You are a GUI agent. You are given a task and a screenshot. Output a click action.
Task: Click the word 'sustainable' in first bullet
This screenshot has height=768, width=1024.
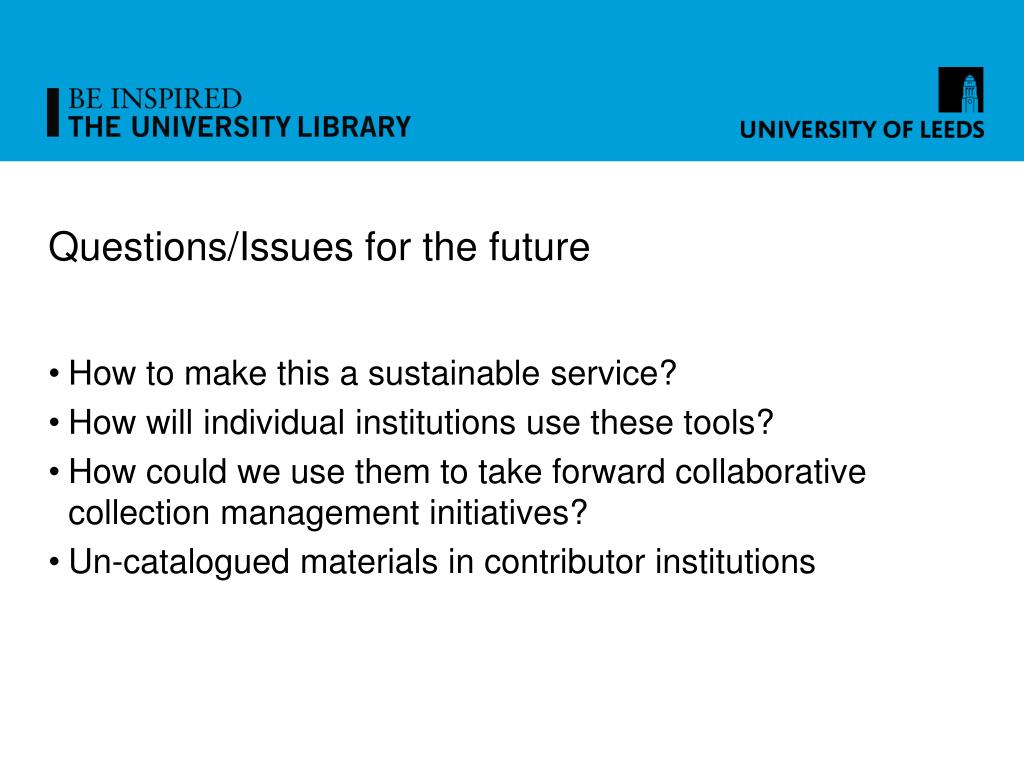pyautogui.click(x=454, y=374)
